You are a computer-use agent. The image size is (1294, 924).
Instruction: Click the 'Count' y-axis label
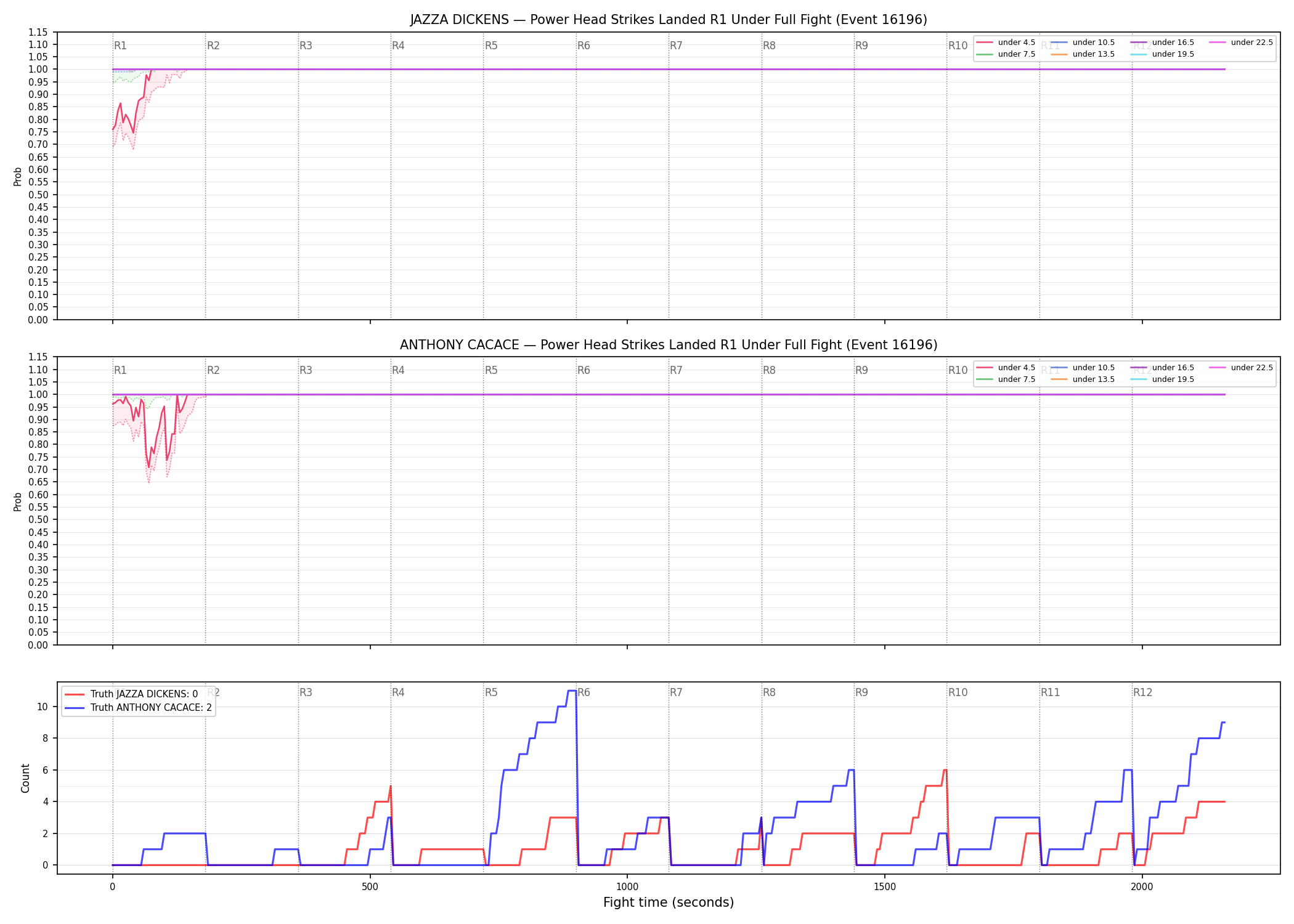coord(25,778)
